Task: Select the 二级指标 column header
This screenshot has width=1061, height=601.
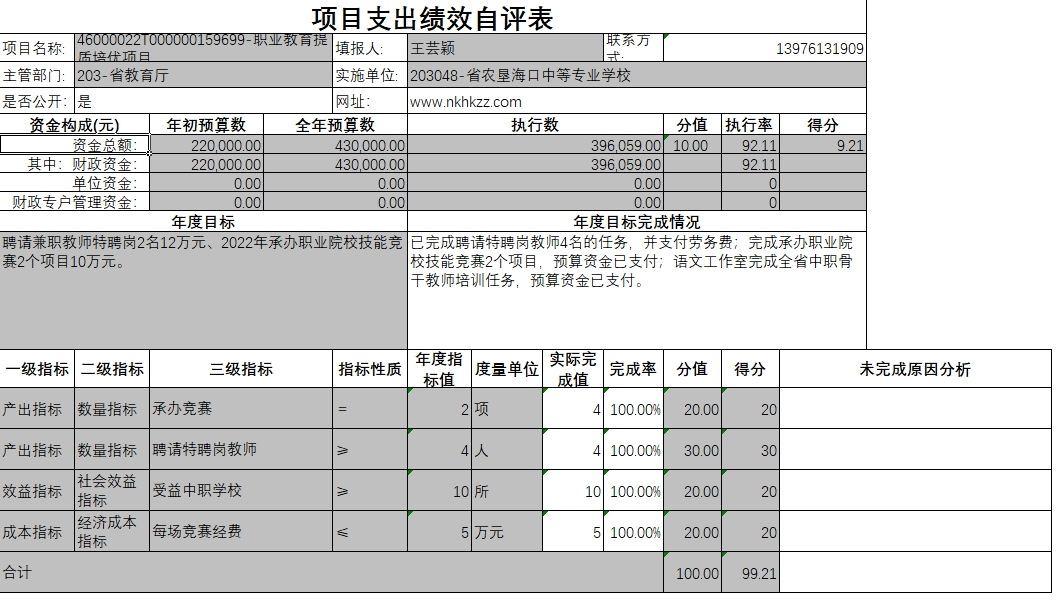Action: click(112, 369)
